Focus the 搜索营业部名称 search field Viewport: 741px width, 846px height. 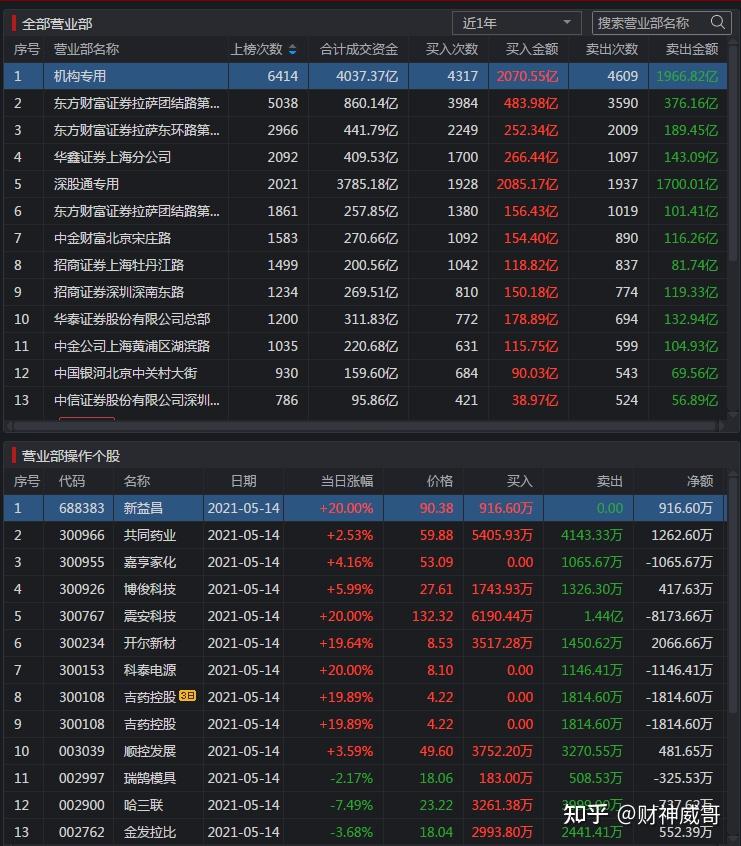click(x=661, y=23)
